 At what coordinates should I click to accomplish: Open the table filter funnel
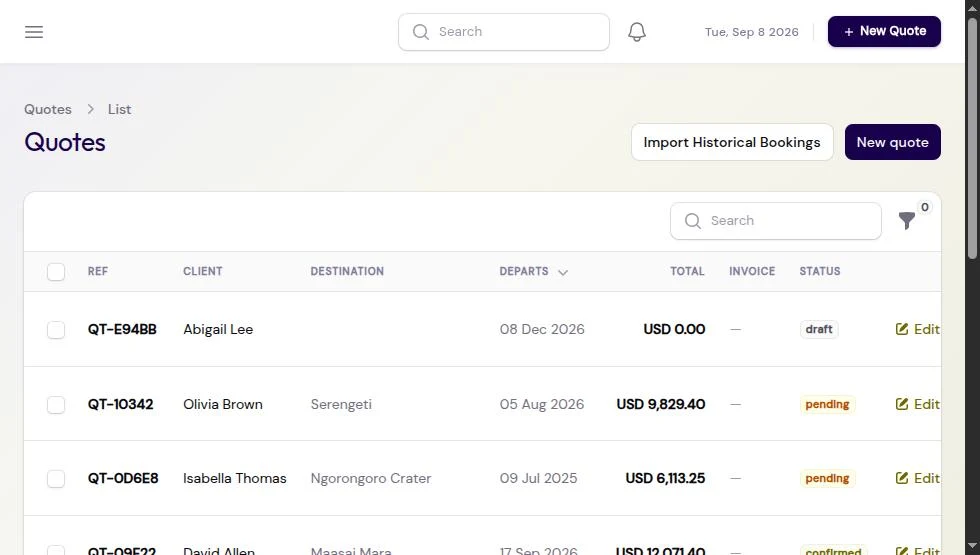coord(906,221)
